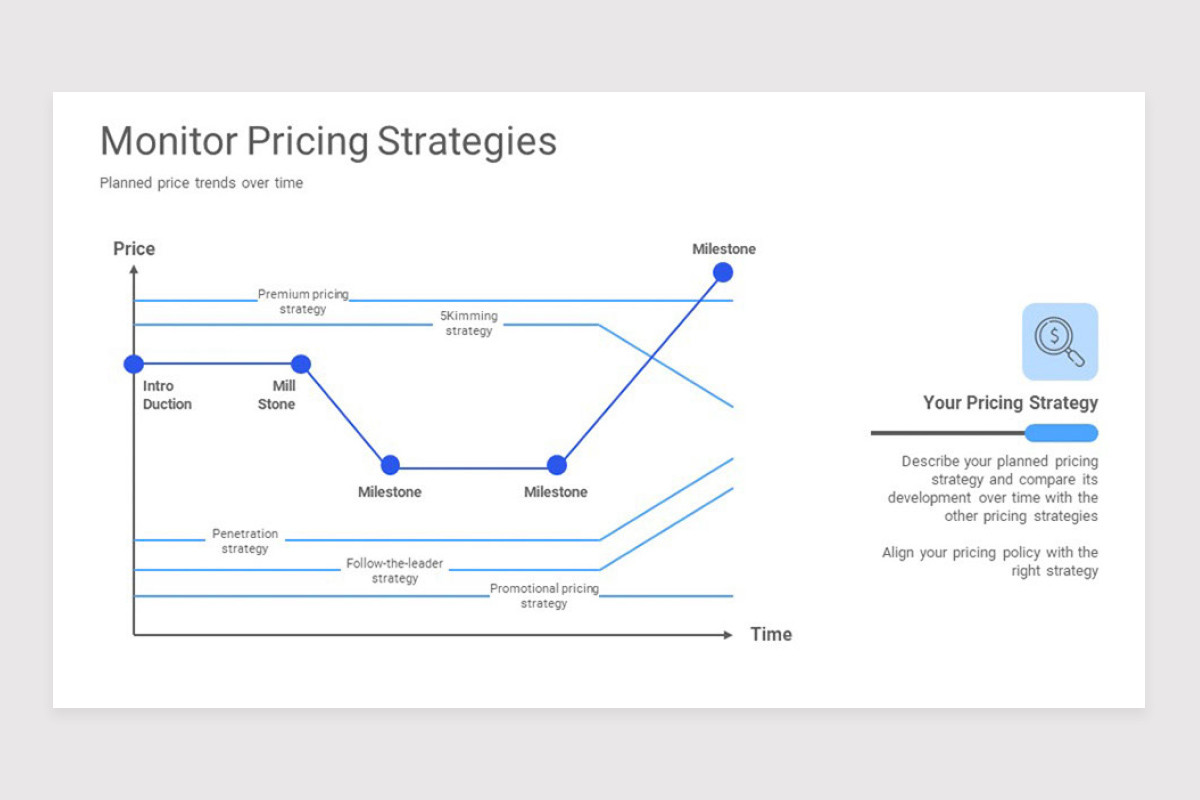Click the Premium pricing strategy label
Screen dimensions: 1200x800
pos(303,301)
